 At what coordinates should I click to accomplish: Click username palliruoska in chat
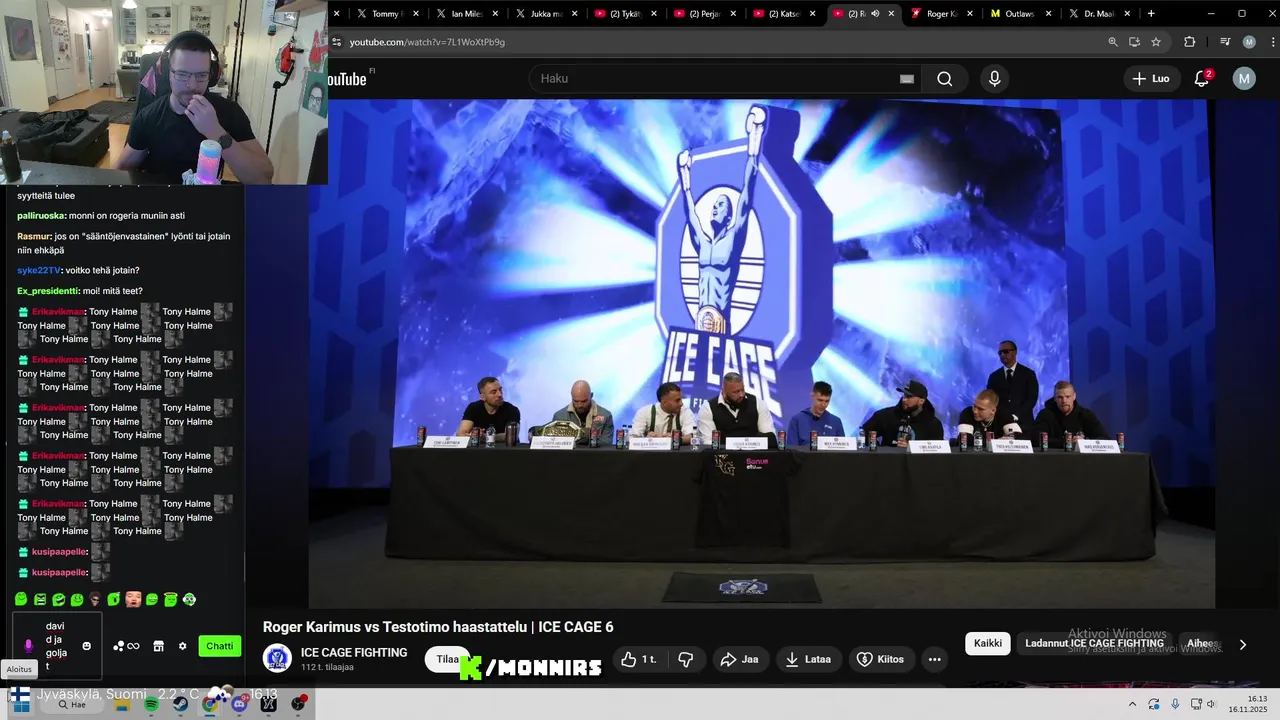coord(41,216)
